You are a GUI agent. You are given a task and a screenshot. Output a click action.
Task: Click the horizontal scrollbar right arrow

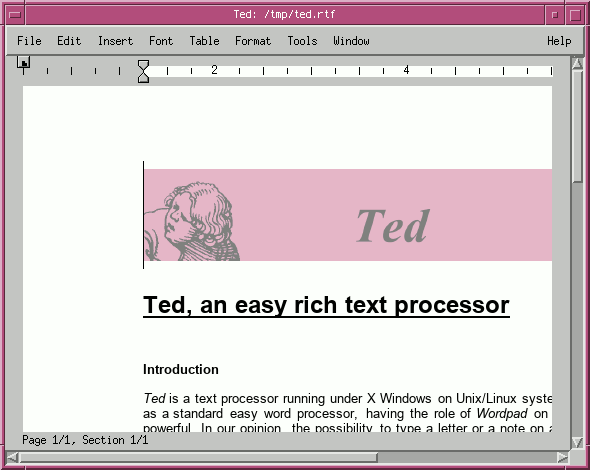tap(563, 457)
